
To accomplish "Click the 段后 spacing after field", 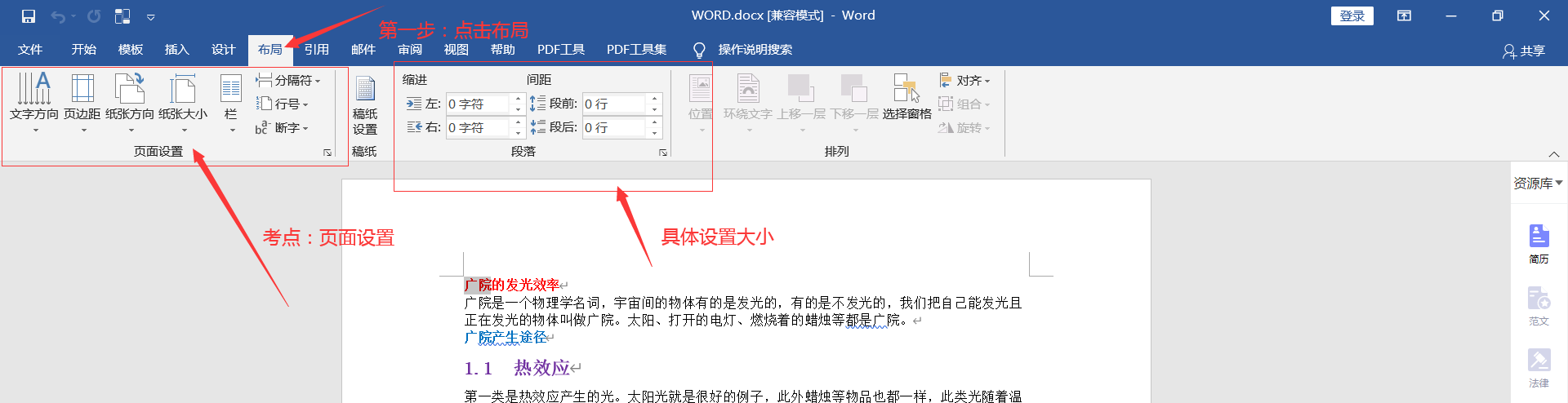I will (614, 127).
